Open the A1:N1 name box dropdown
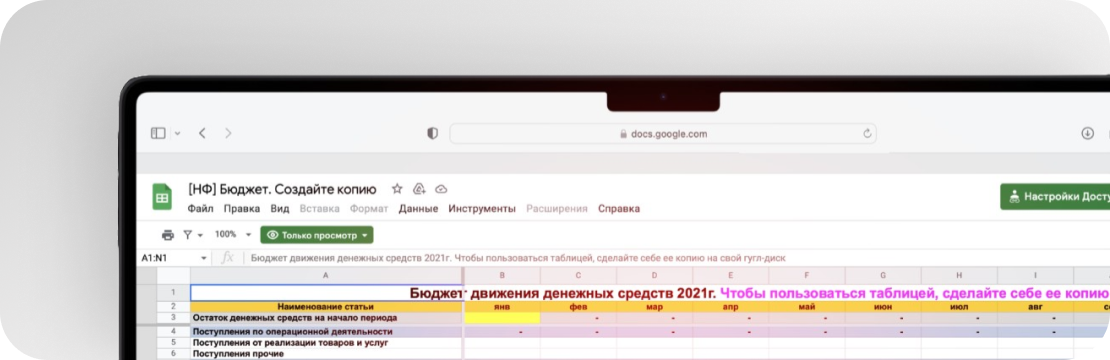Viewport: 1110px width, 360px height. tap(204, 258)
